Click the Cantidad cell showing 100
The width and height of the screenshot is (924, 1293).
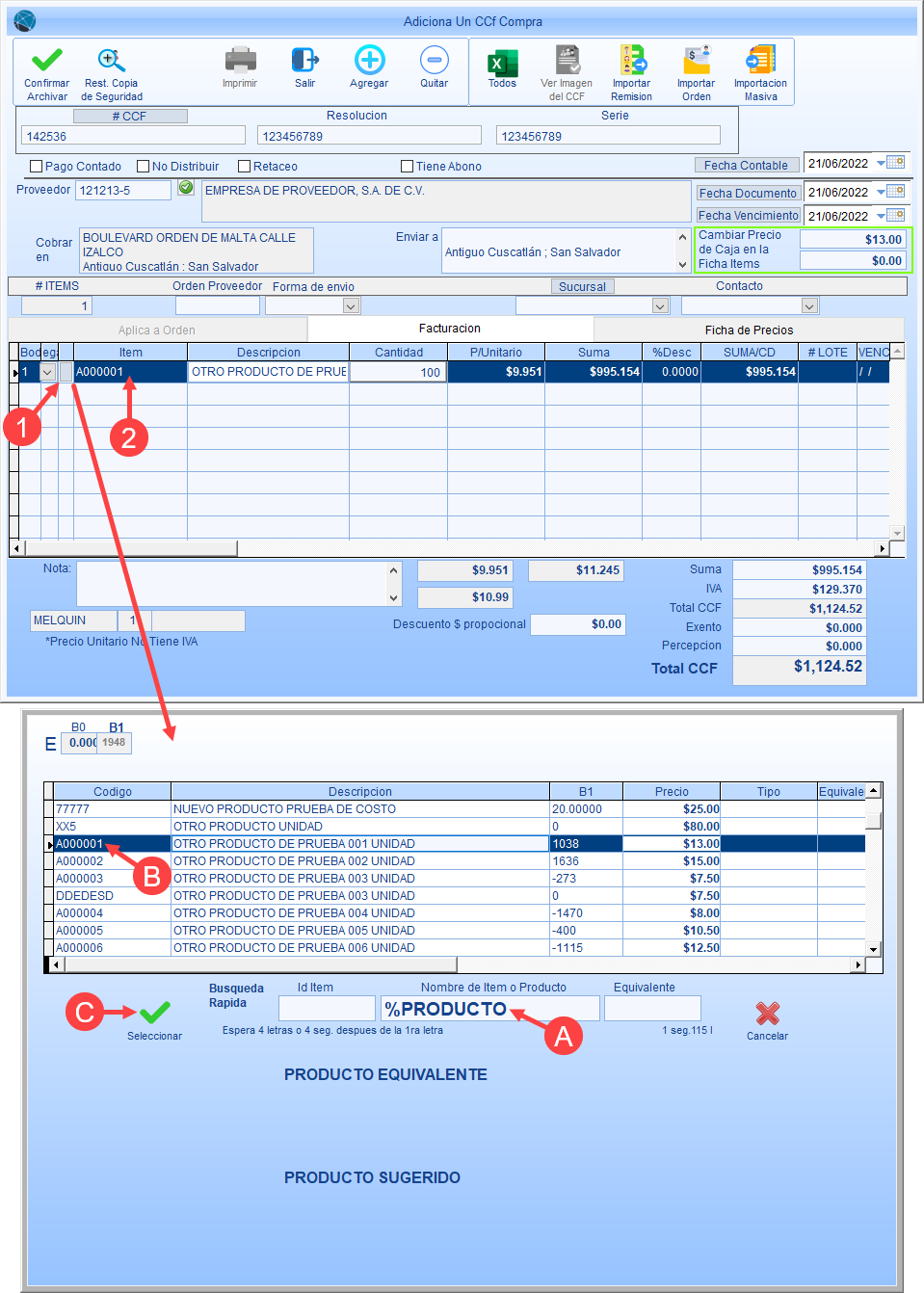click(x=398, y=372)
